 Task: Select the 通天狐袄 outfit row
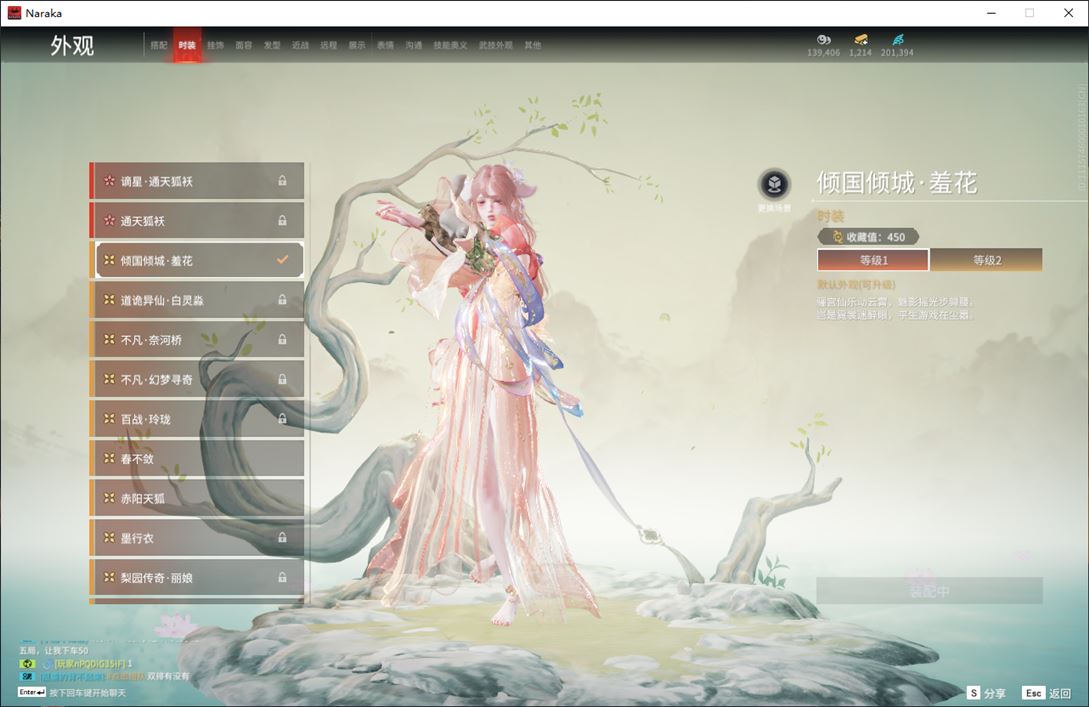pos(197,221)
